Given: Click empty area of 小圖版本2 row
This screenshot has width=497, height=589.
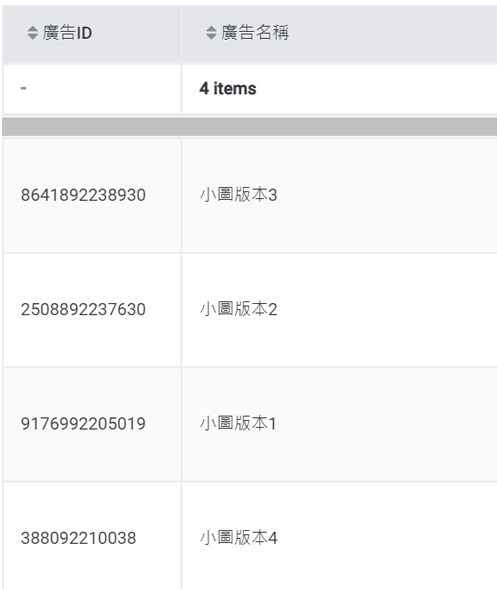Looking at the screenshot, I should 387,310.
